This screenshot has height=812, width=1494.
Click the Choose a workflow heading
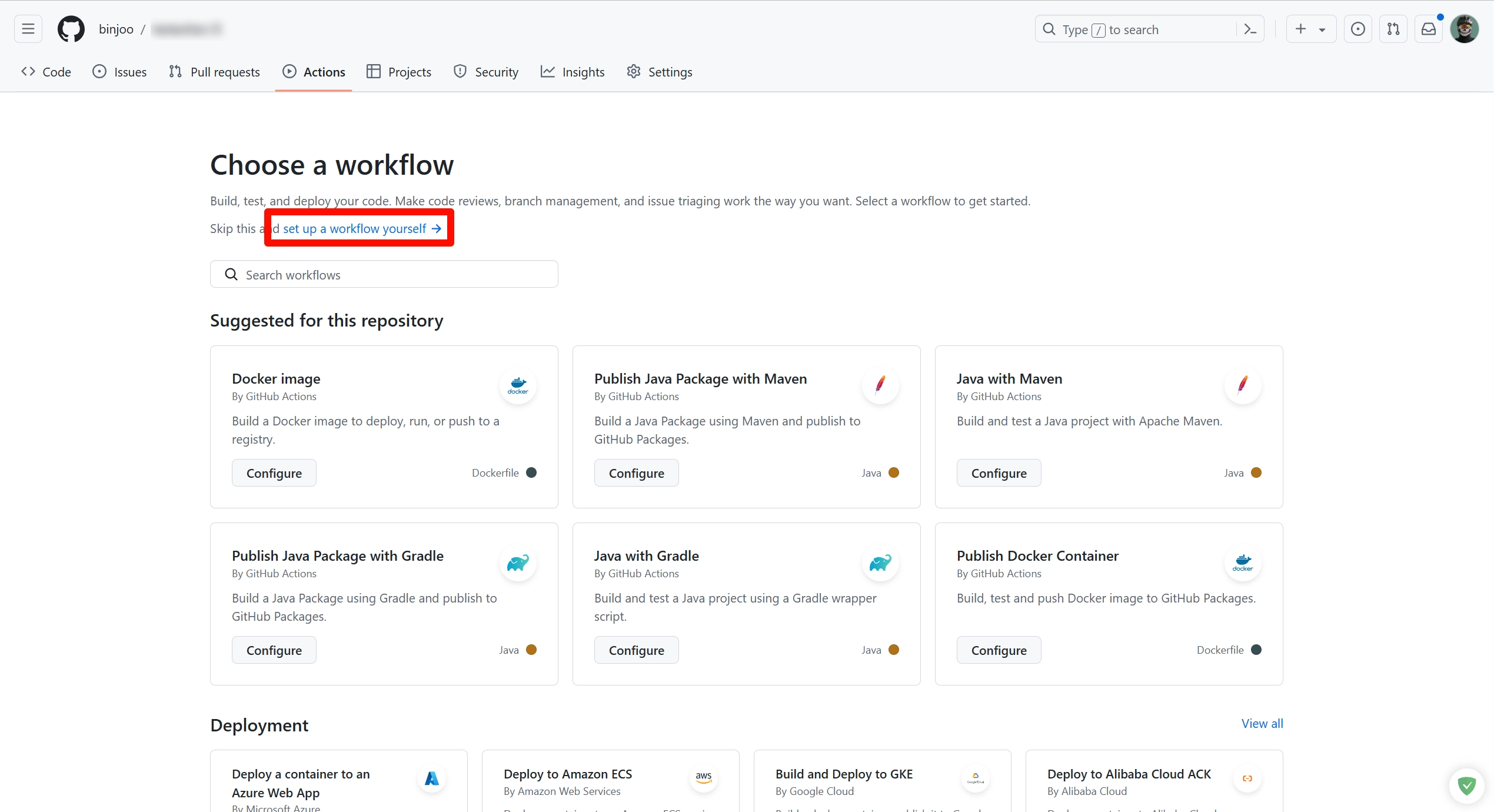tap(332, 165)
